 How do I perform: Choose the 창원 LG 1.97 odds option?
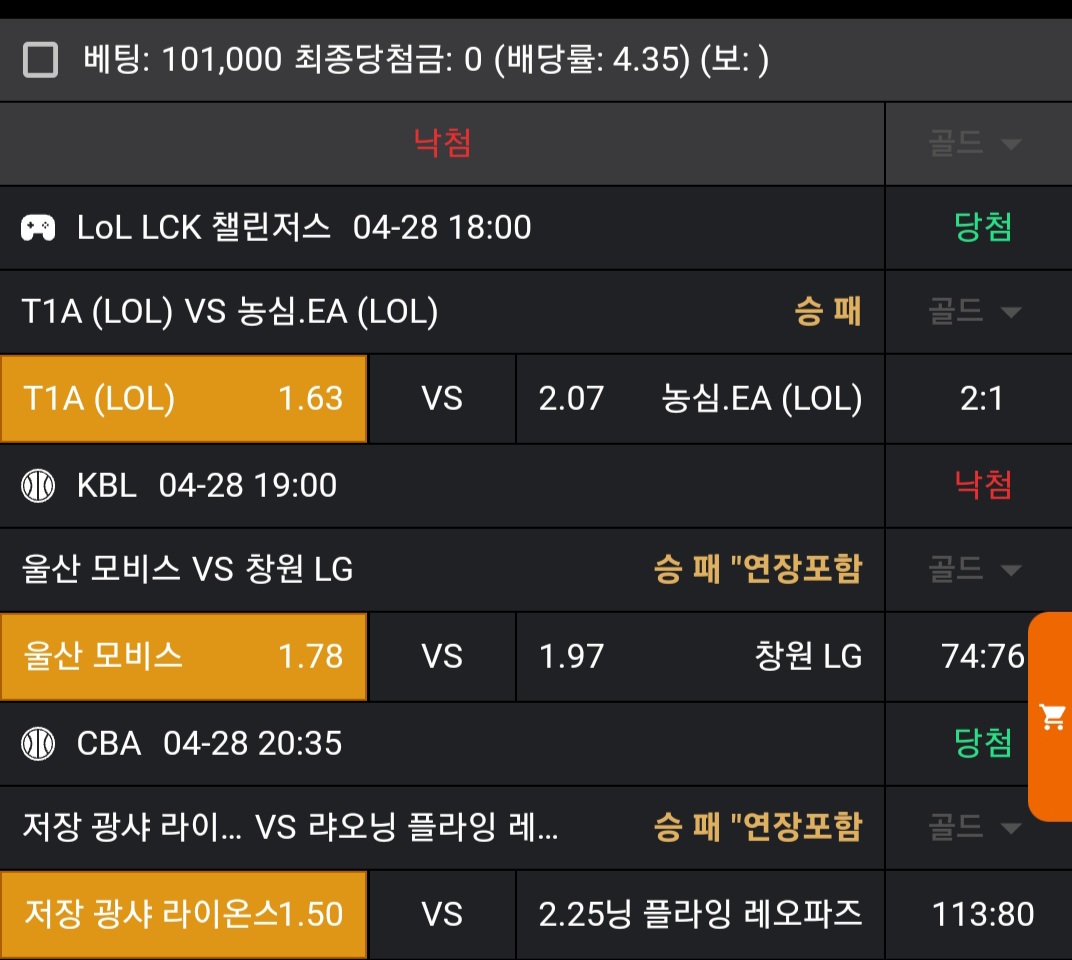coord(700,656)
